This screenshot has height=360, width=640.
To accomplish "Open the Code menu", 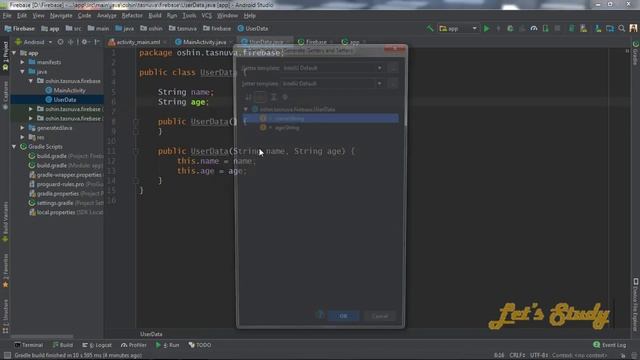I will [84, 16].
